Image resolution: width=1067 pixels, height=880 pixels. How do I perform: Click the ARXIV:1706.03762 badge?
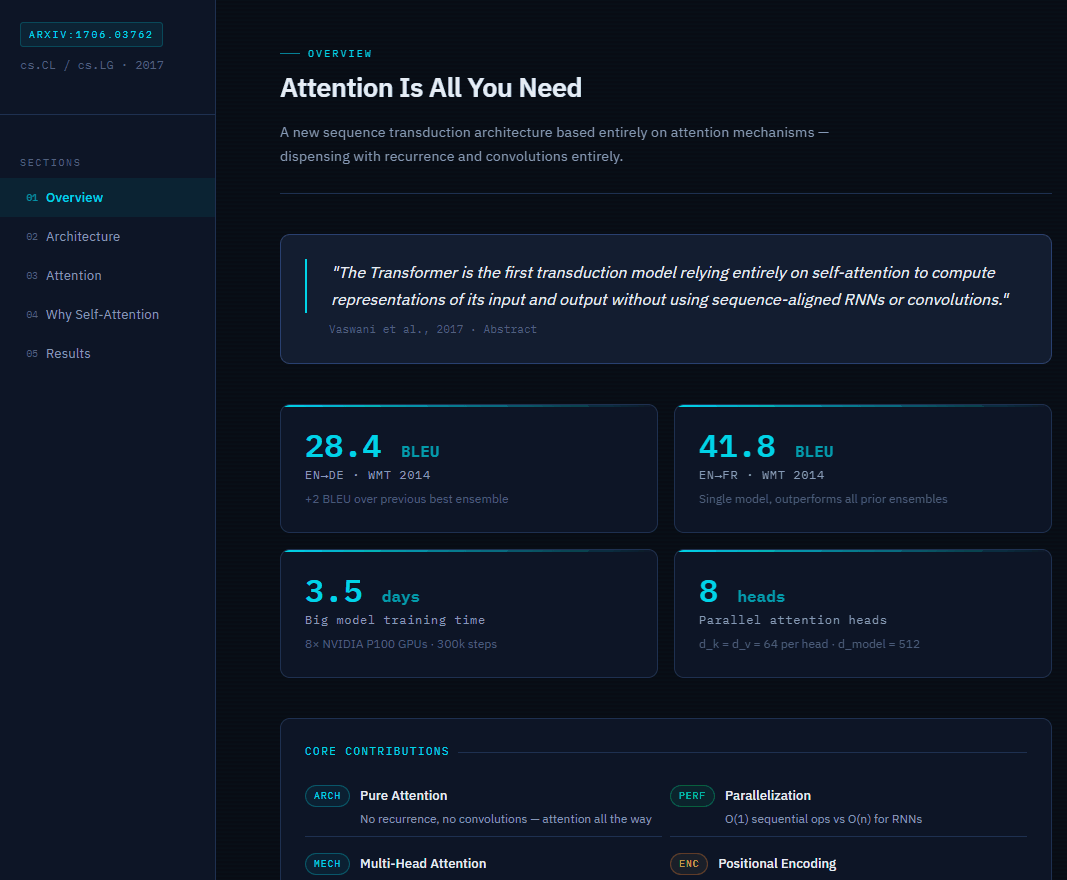[x=91, y=35]
